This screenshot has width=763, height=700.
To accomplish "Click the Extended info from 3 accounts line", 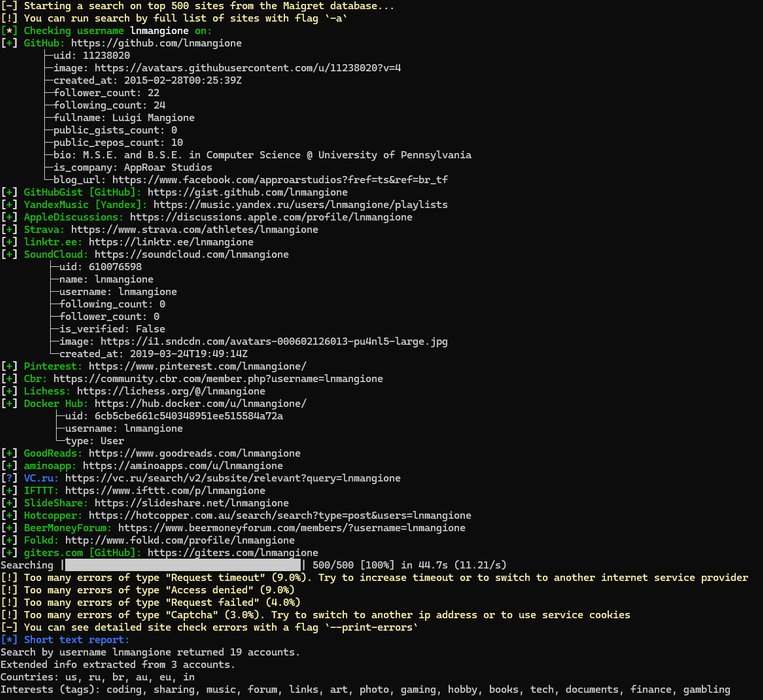I will coord(118,665).
